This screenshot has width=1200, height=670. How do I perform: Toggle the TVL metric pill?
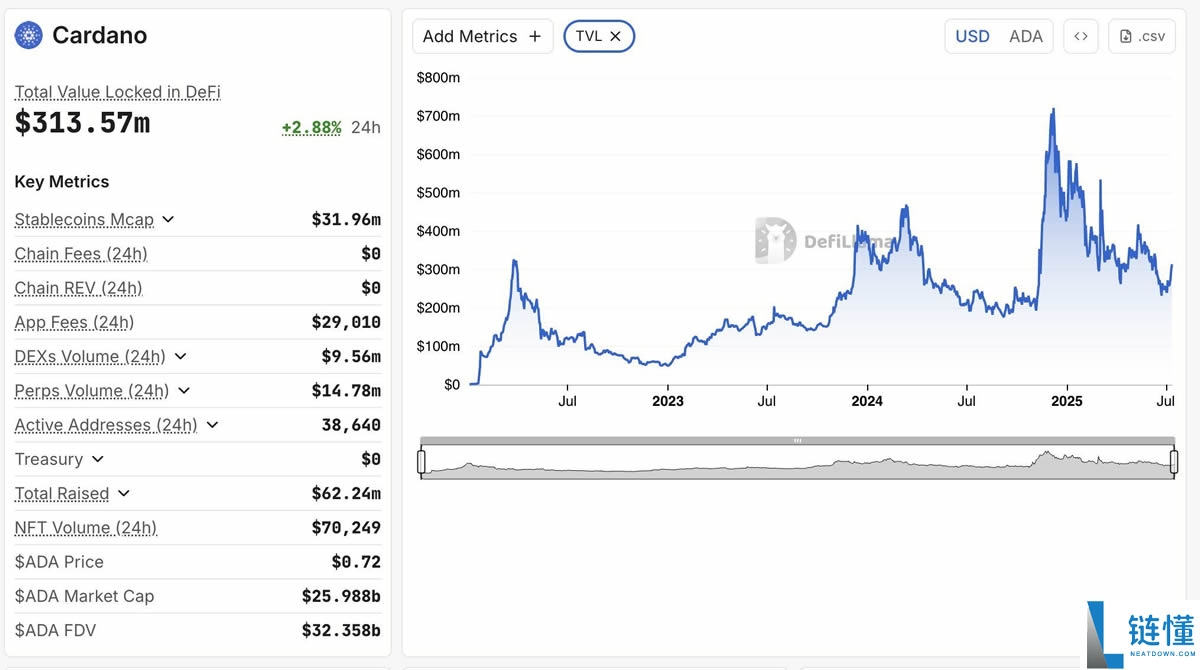pyautogui.click(x=589, y=37)
